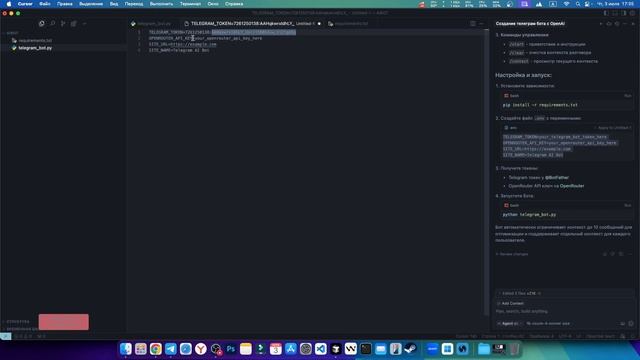This screenshot has height=360, width=640.
Task: Click the split editor icon above the editor
Action: 473,24
